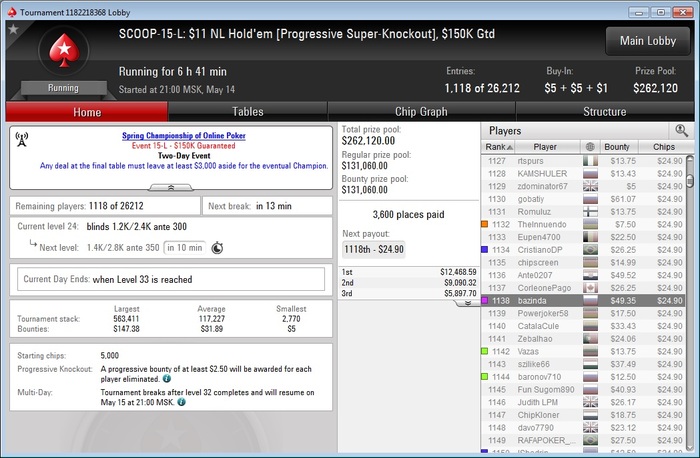
Task: Select player row Eupen4700
Action: coord(583,237)
